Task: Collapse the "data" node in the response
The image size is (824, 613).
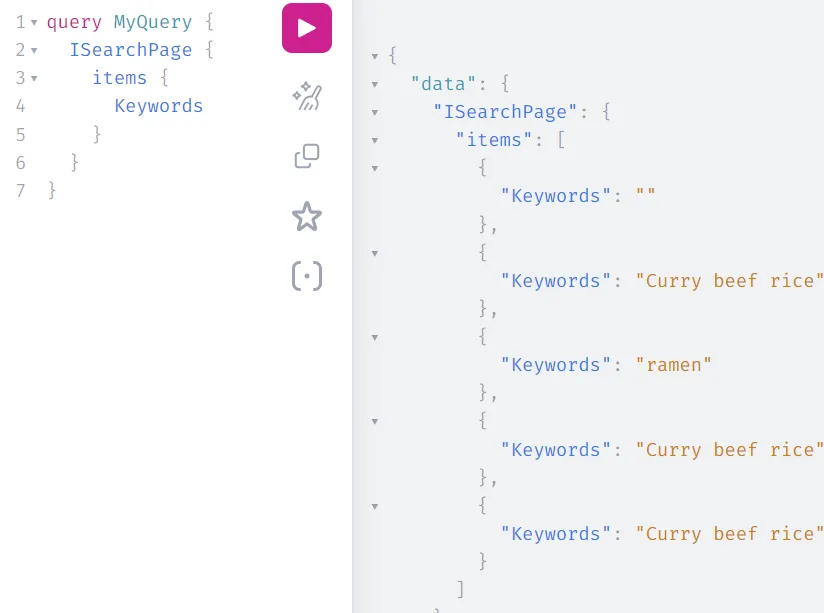Action: [x=375, y=84]
